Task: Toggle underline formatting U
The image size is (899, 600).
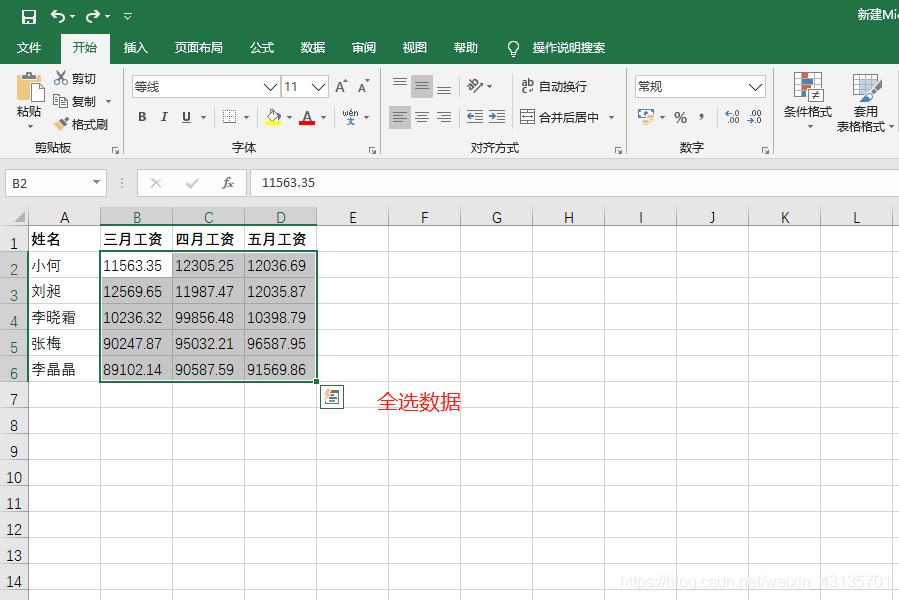Action: 186,117
